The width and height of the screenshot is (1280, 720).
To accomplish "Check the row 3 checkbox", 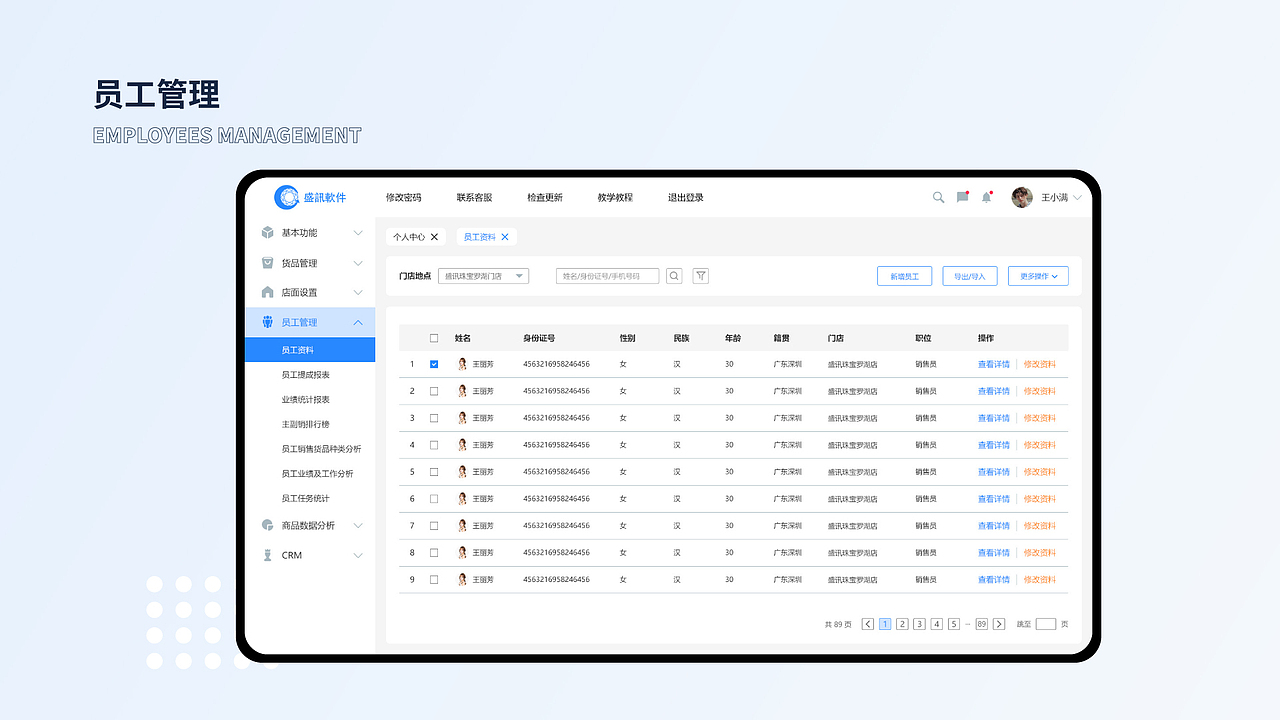I will tap(434, 418).
